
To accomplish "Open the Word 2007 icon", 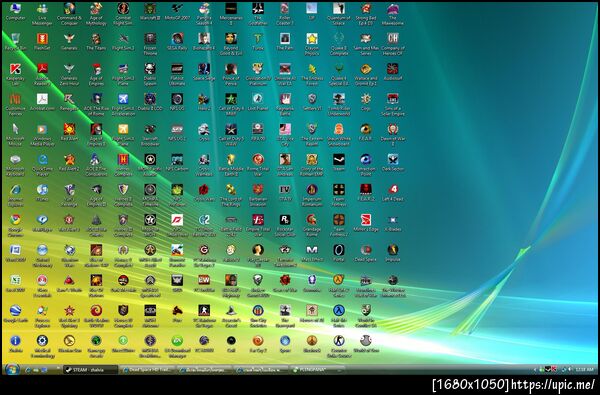I will (x=15, y=253).
